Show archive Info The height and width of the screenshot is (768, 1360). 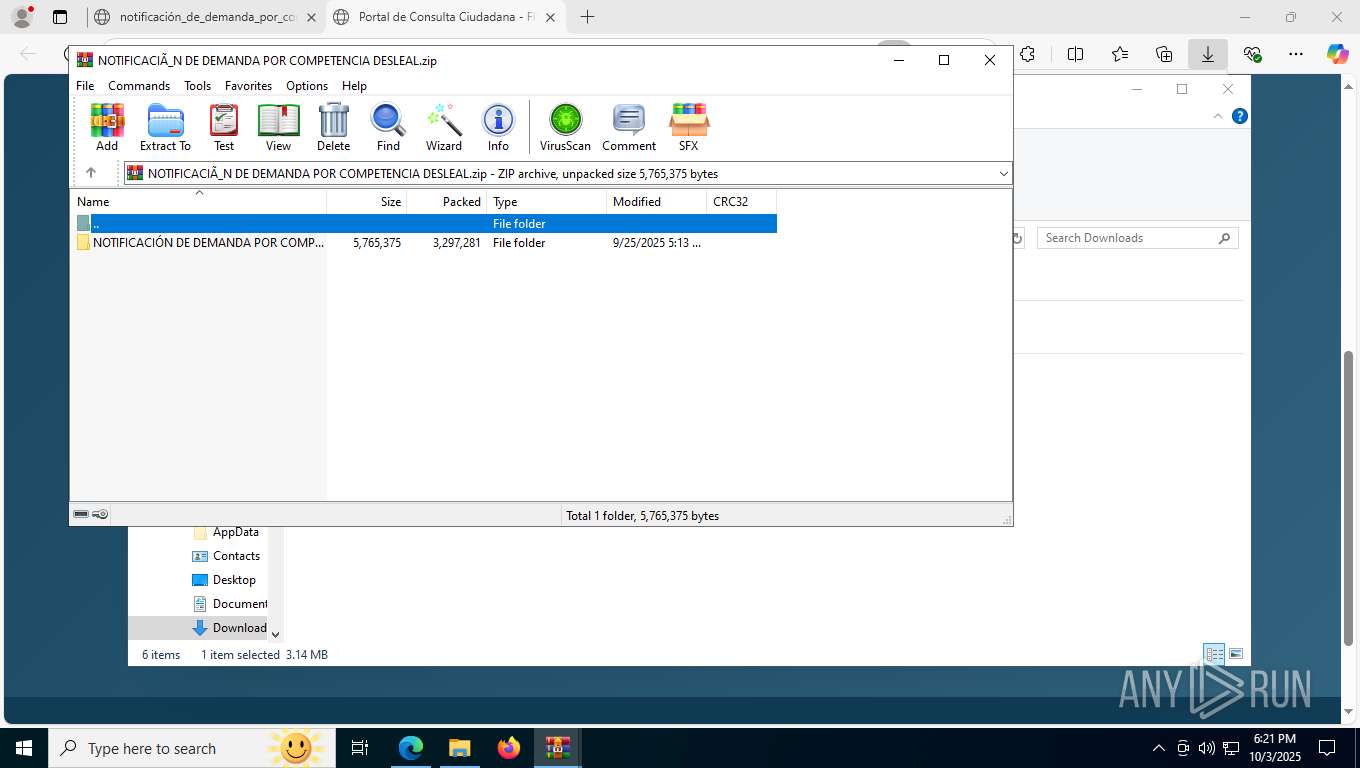pyautogui.click(x=498, y=127)
